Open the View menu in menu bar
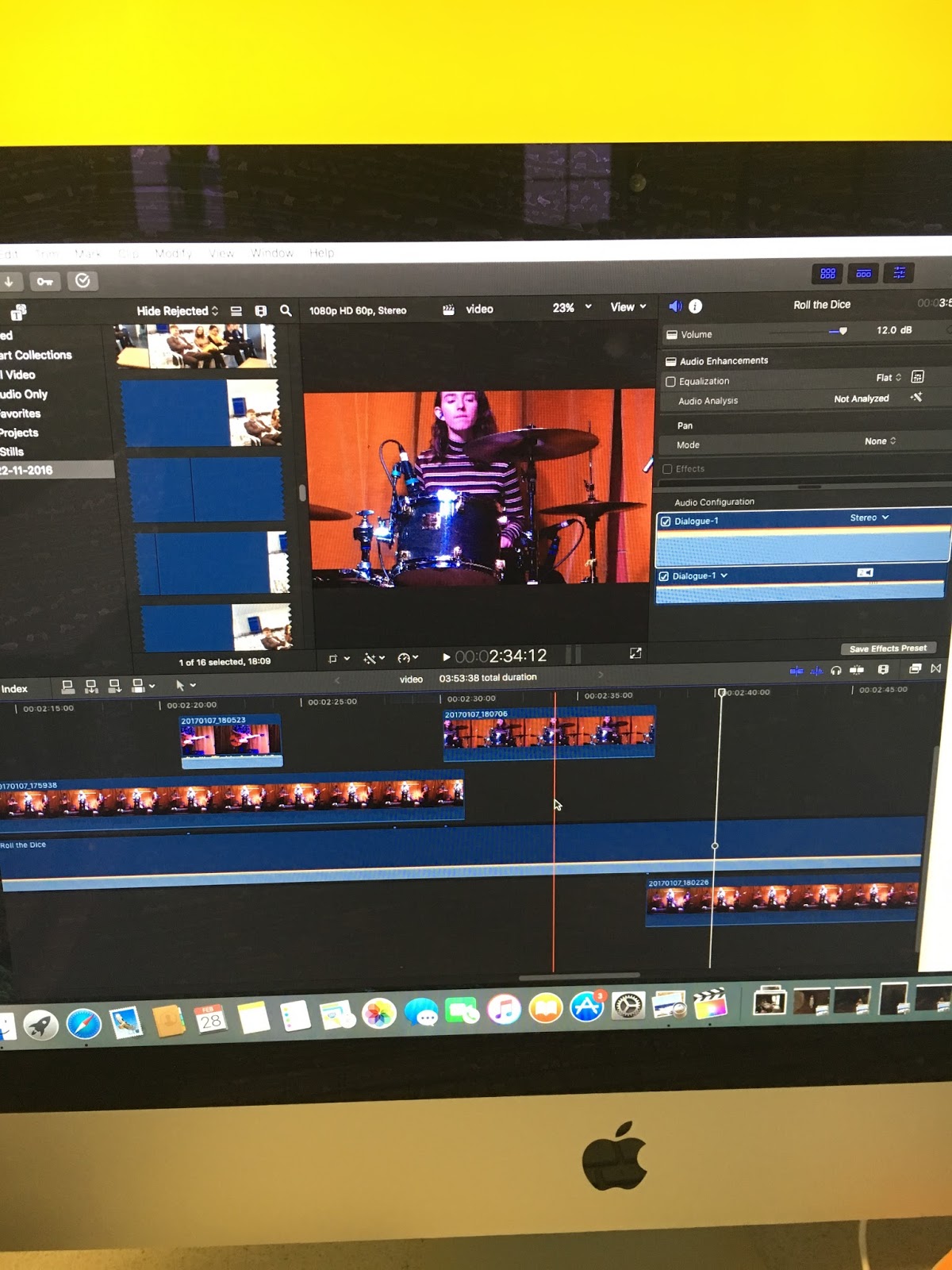The width and height of the screenshot is (952, 1270). click(x=221, y=253)
